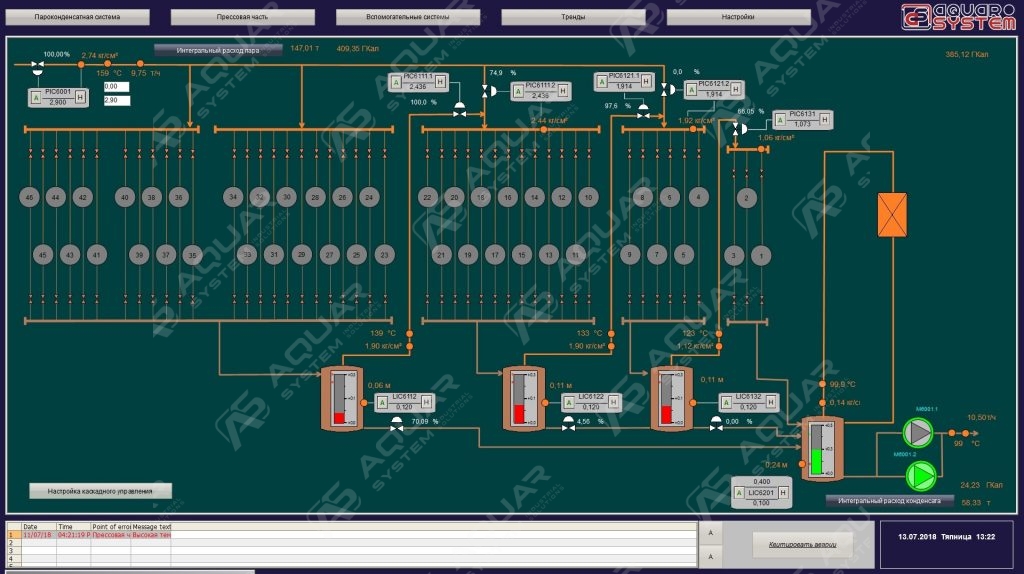Open the Пароконденсатная система tab
Image resolution: width=1024 pixels, height=574 pixels.
77,17
